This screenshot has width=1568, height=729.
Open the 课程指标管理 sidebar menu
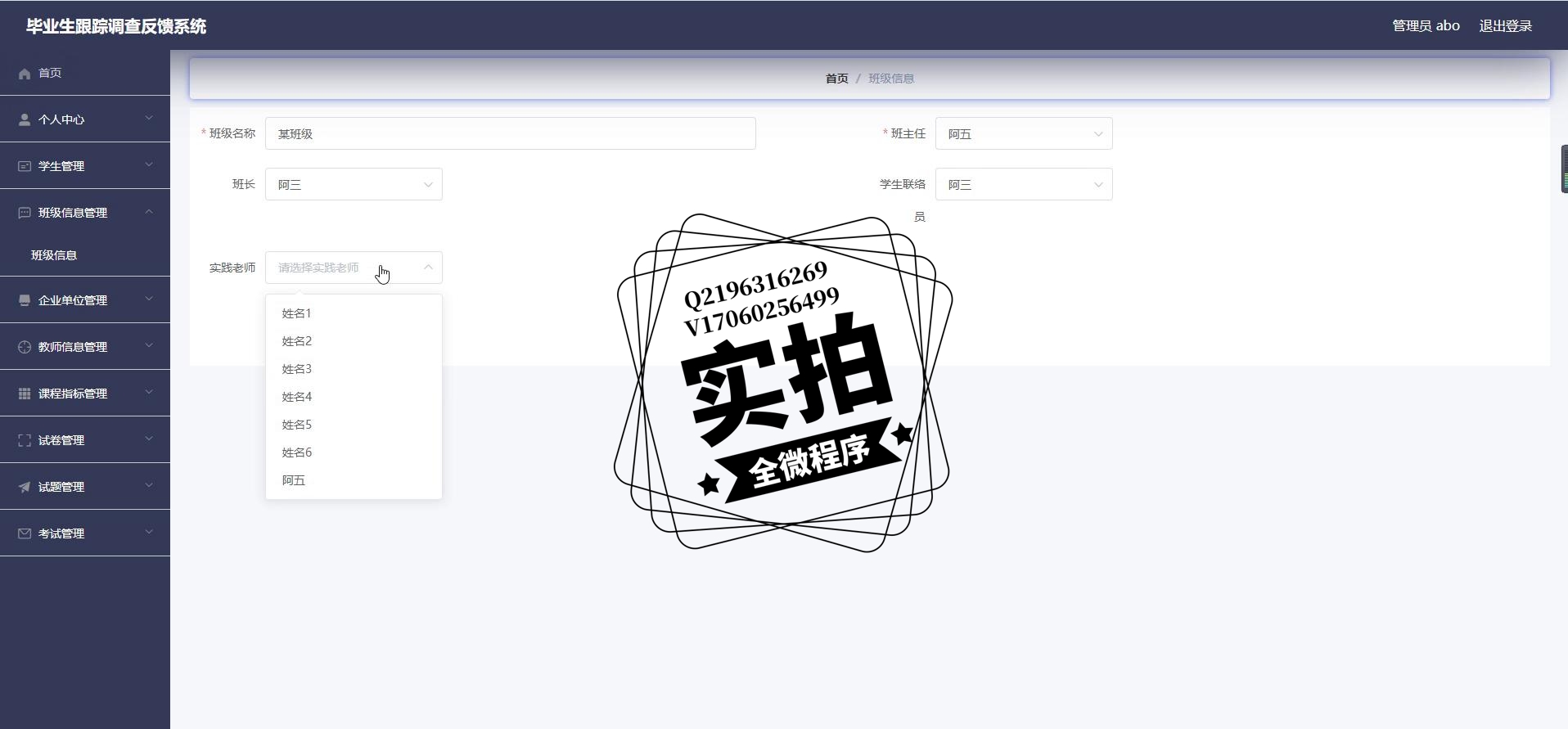click(85, 394)
